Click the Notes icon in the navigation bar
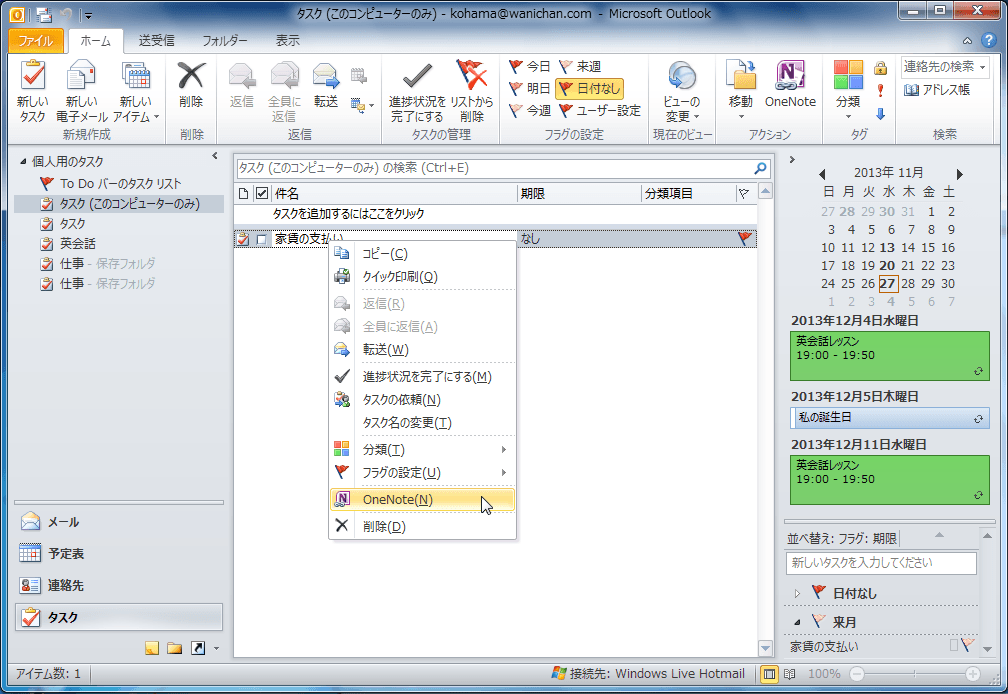The height and width of the screenshot is (694, 1008). coord(152,648)
